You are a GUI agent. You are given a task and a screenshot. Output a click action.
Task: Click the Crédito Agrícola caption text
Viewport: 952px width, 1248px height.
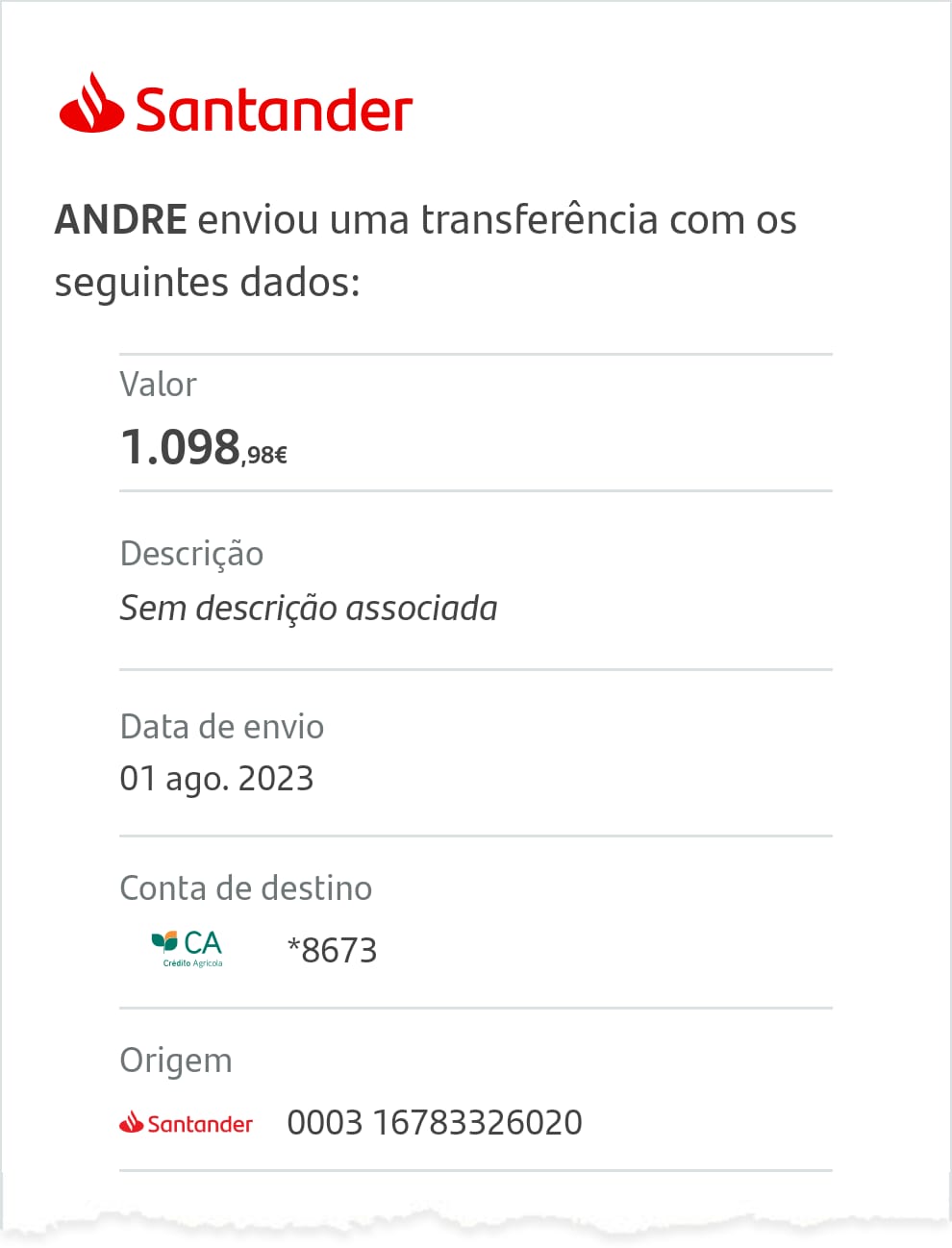192,963
